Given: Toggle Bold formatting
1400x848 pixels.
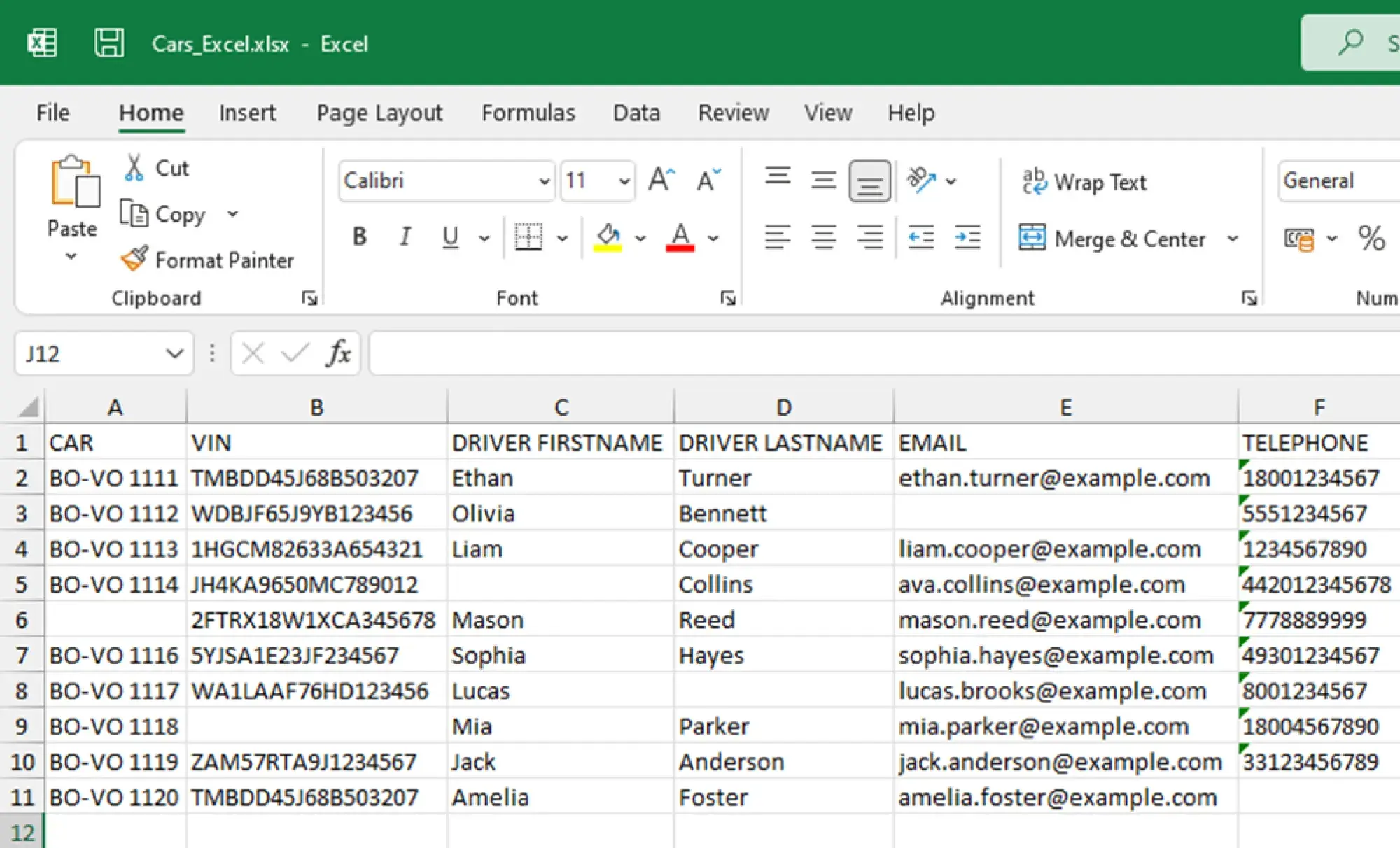Looking at the screenshot, I should (x=359, y=237).
